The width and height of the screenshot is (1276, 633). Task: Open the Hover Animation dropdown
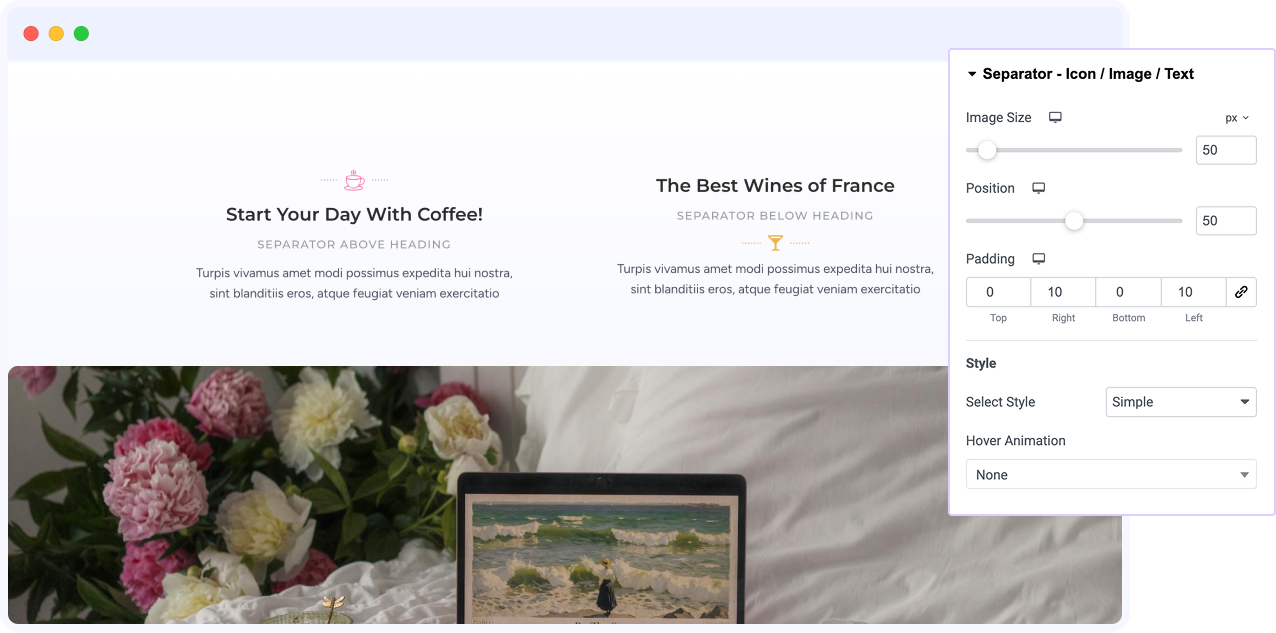click(1111, 474)
